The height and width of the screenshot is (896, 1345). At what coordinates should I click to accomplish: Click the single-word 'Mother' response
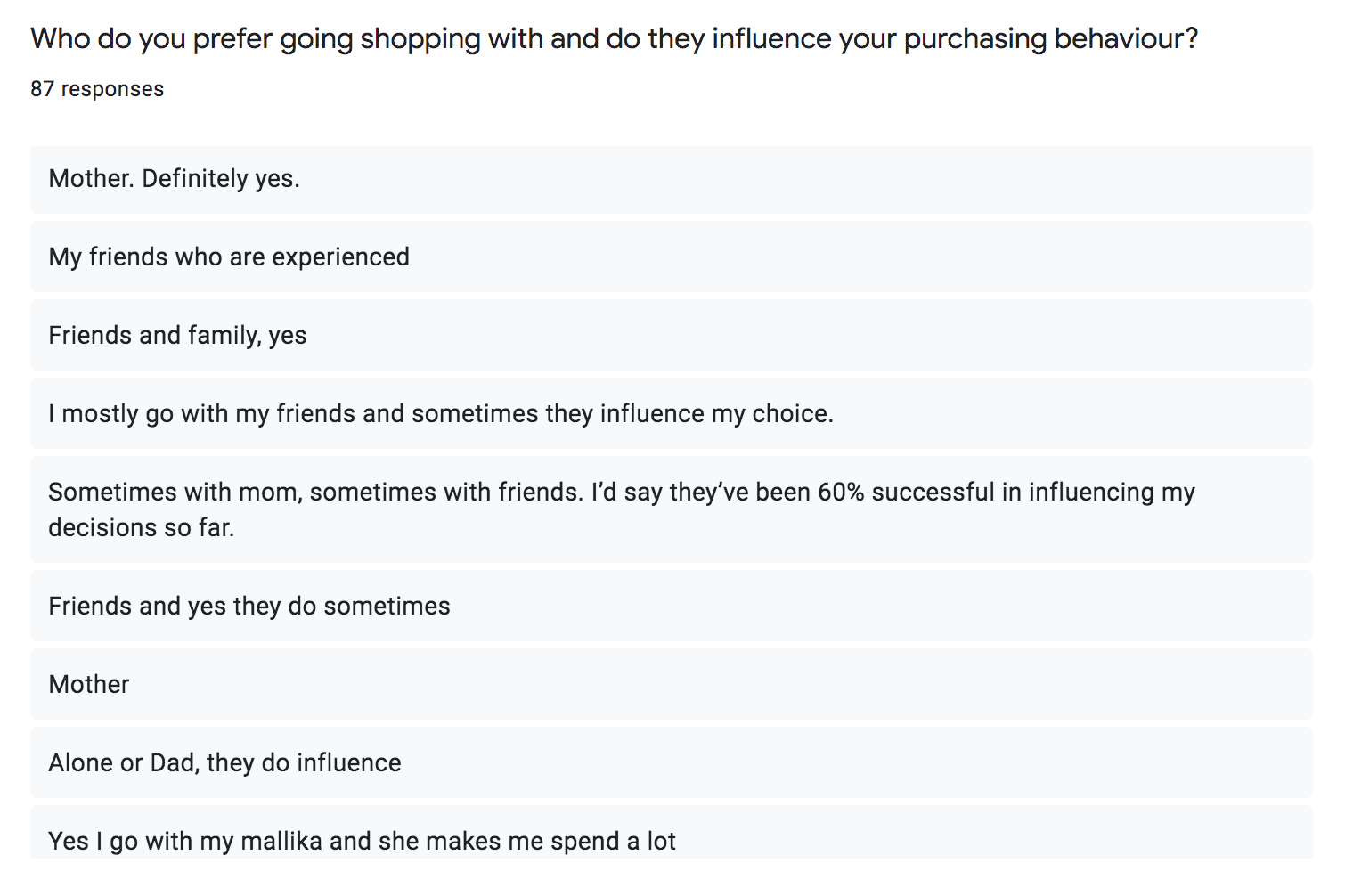[x=672, y=684]
